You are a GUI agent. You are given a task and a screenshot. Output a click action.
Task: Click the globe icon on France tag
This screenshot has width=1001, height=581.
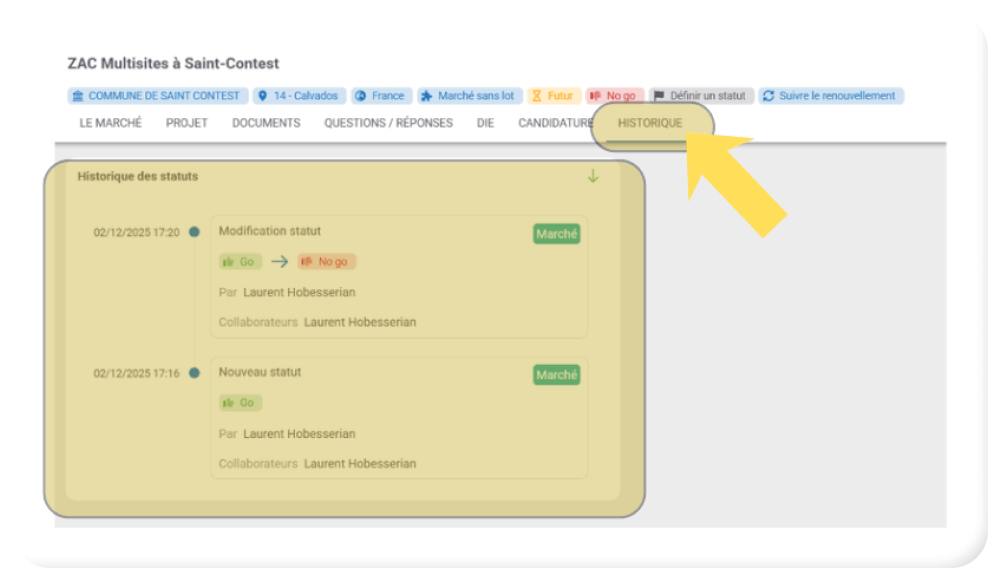coord(361,96)
